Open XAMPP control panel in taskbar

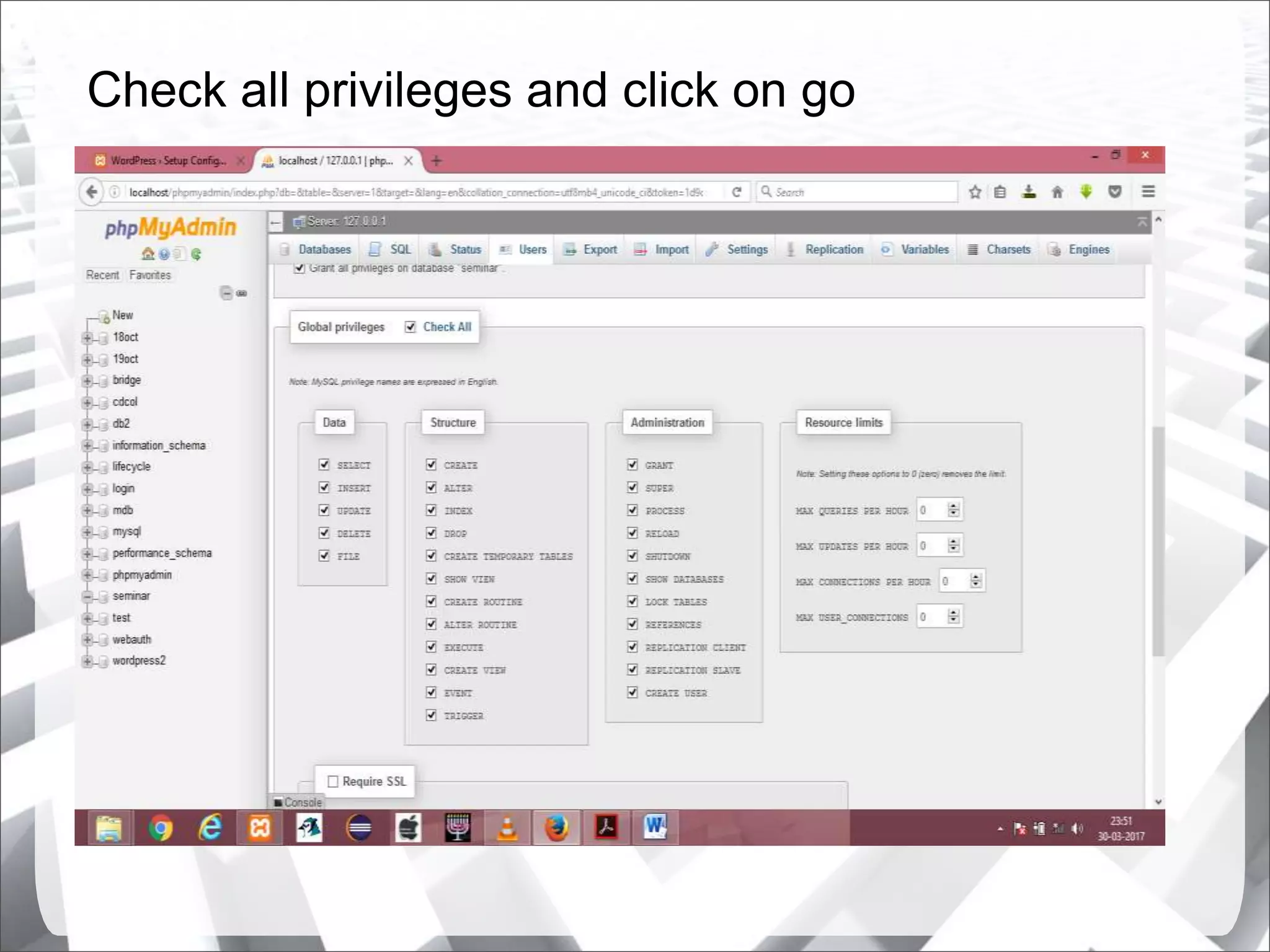pyautogui.click(x=260, y=828)
